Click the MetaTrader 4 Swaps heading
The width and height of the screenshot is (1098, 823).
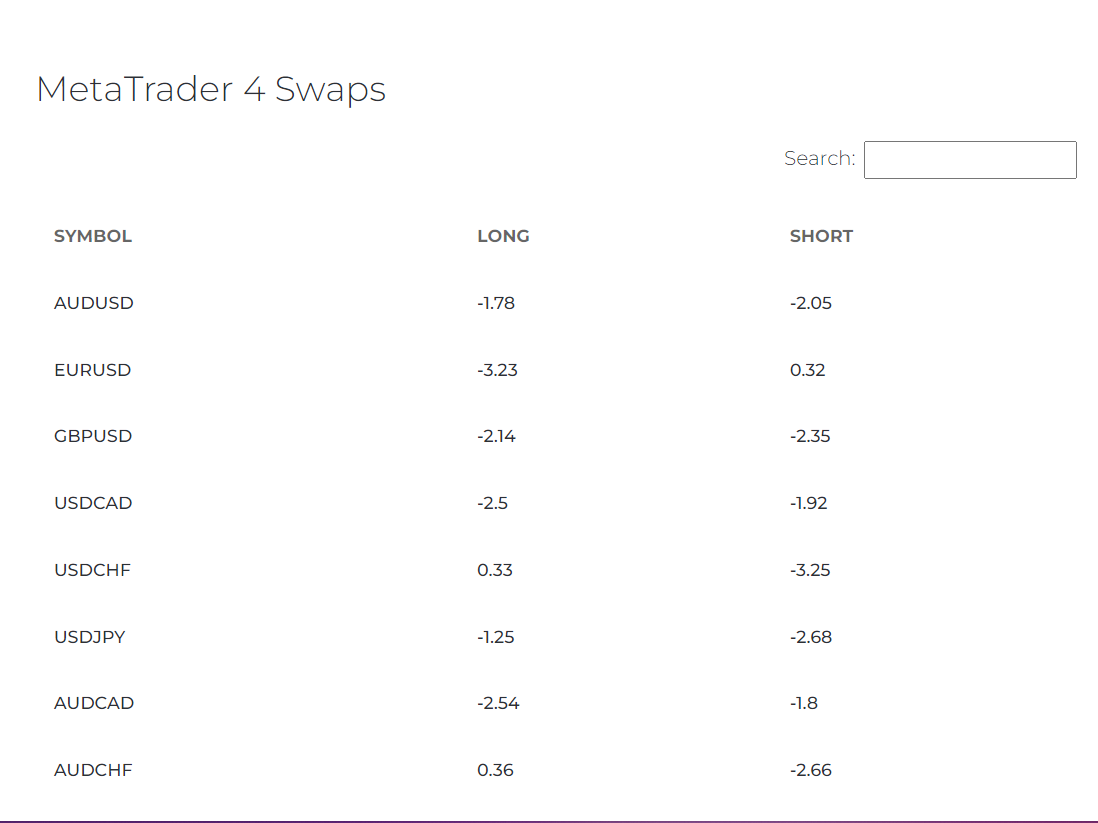click(x=211, y=90)
